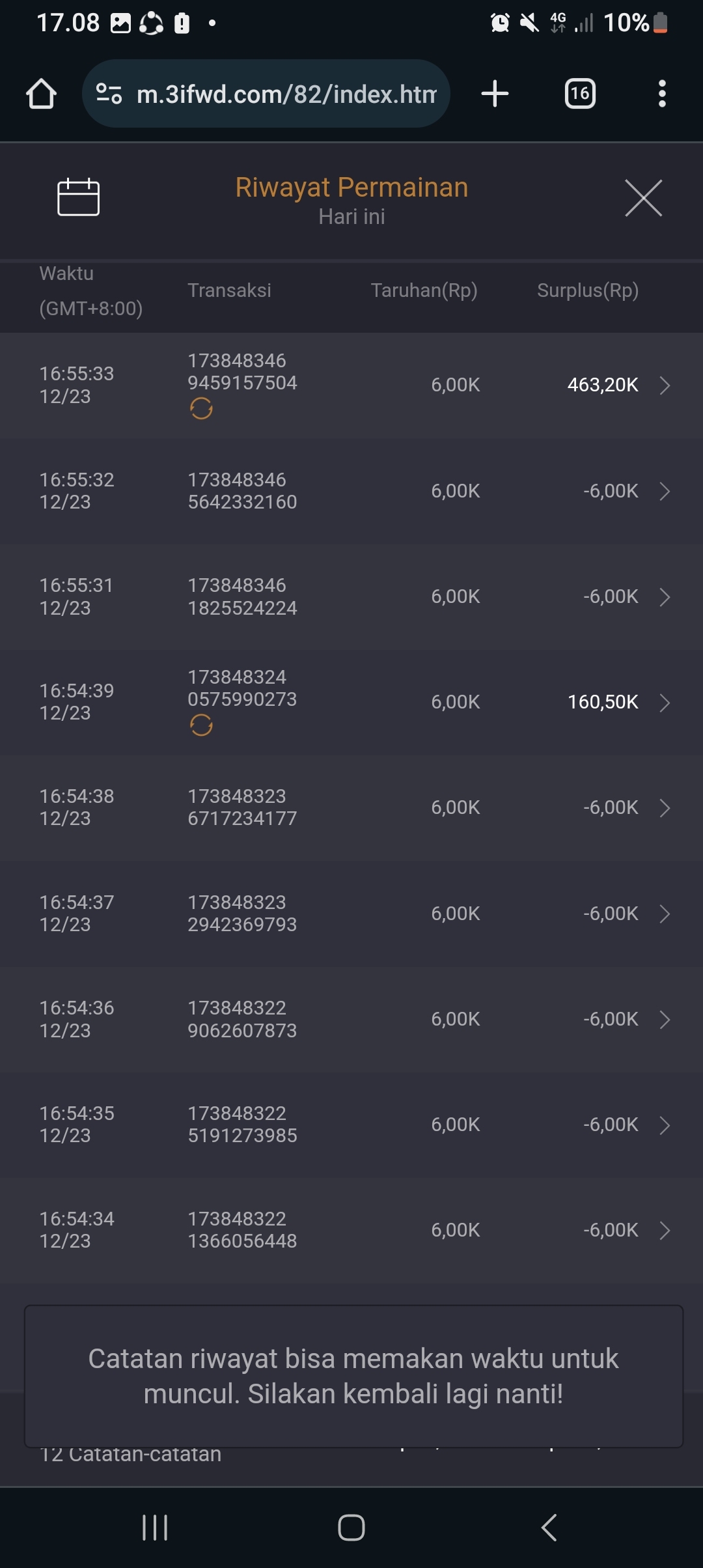Image resolution: width=703 pixels, height=1568 pixels.
Task: Expand the 463,20K surplus row details
Action: click(665, 385)
